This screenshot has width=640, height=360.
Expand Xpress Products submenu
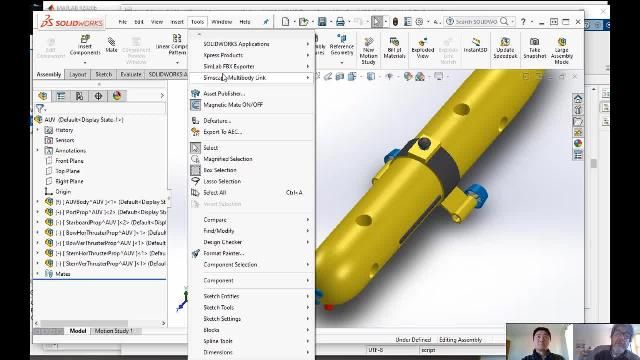[x=252, y=55]
